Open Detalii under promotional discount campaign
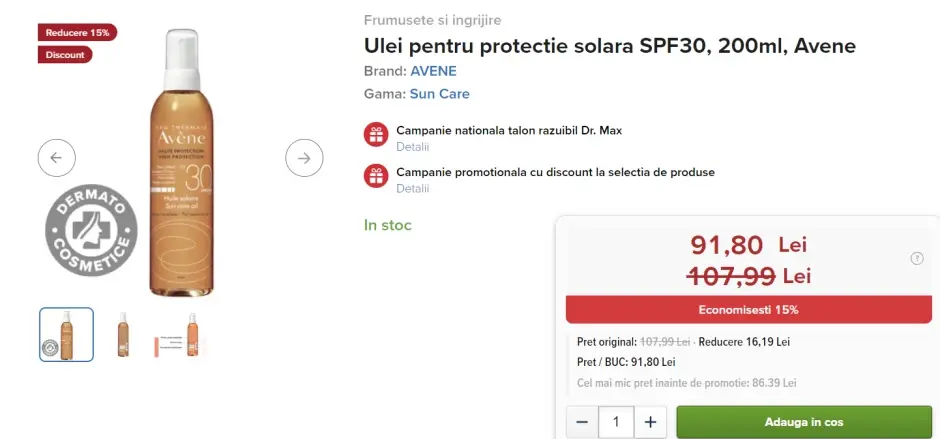 tap(412, 188)
